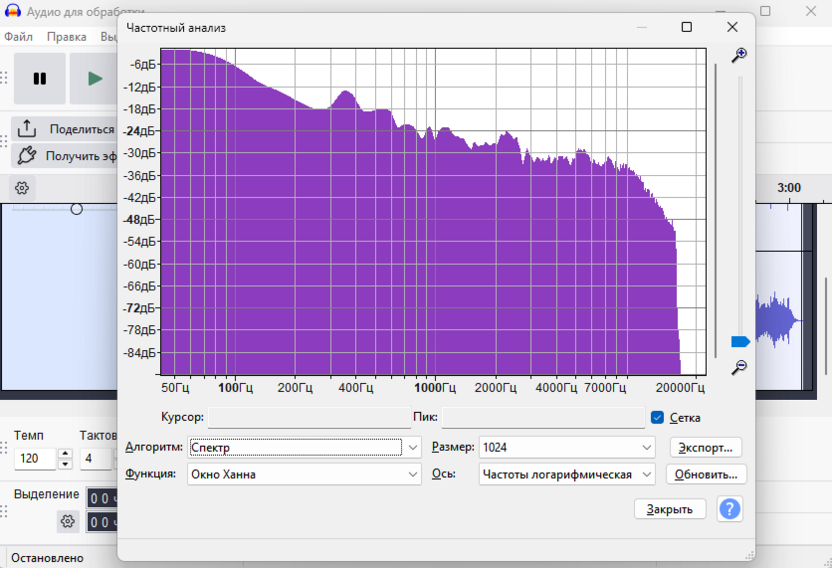Click the zoom-out magnifier below the slider

tap(739, 368)
